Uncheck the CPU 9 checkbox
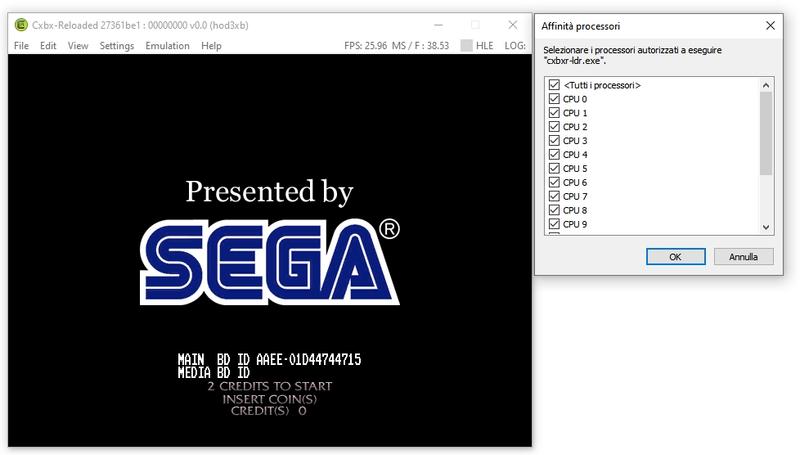This screenshot has height=455, width=800. click(x=554, y=224)
